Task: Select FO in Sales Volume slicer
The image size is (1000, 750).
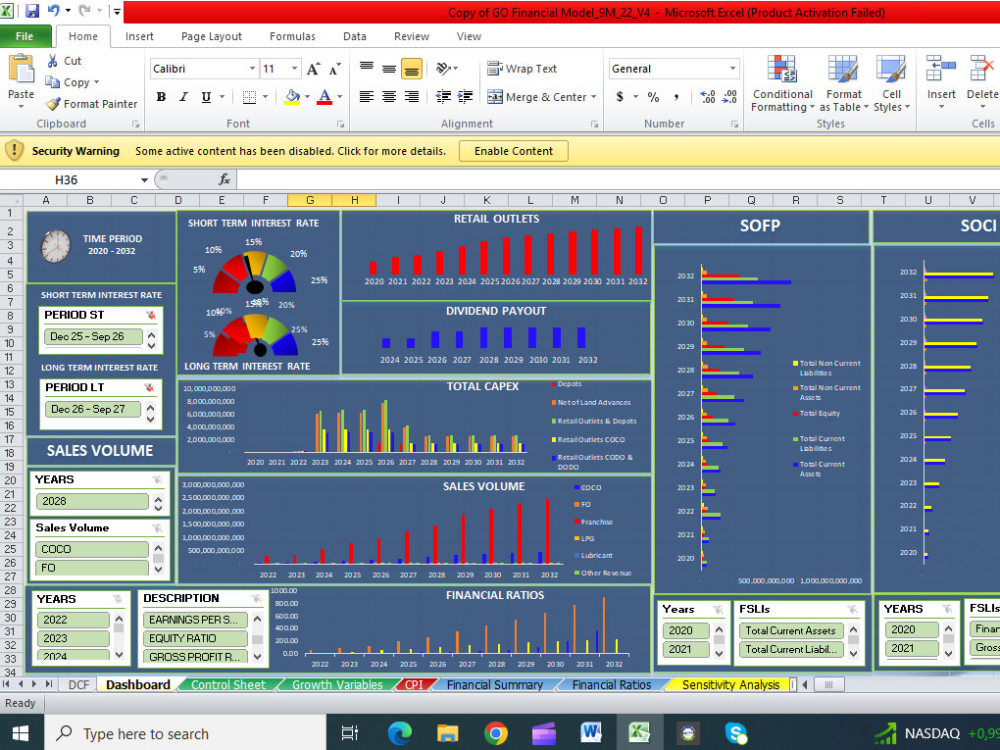Action: click(x=92, y=568)
